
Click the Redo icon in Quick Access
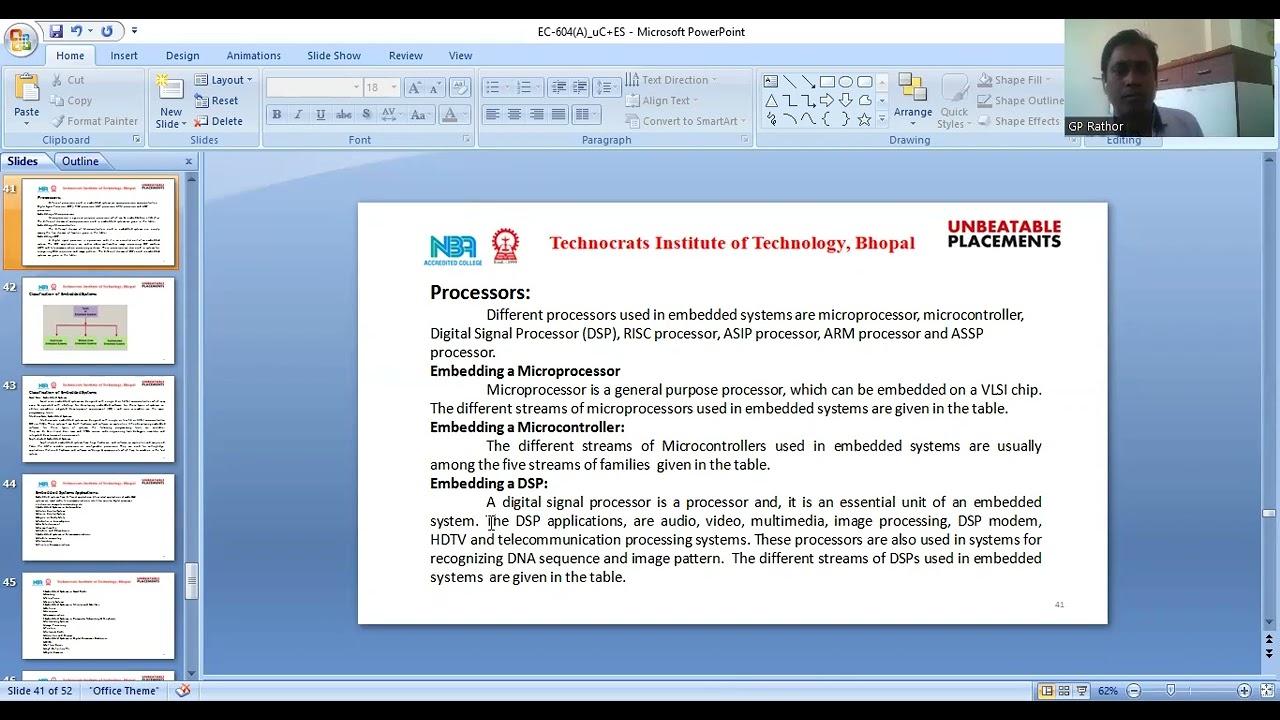point(107,31)
